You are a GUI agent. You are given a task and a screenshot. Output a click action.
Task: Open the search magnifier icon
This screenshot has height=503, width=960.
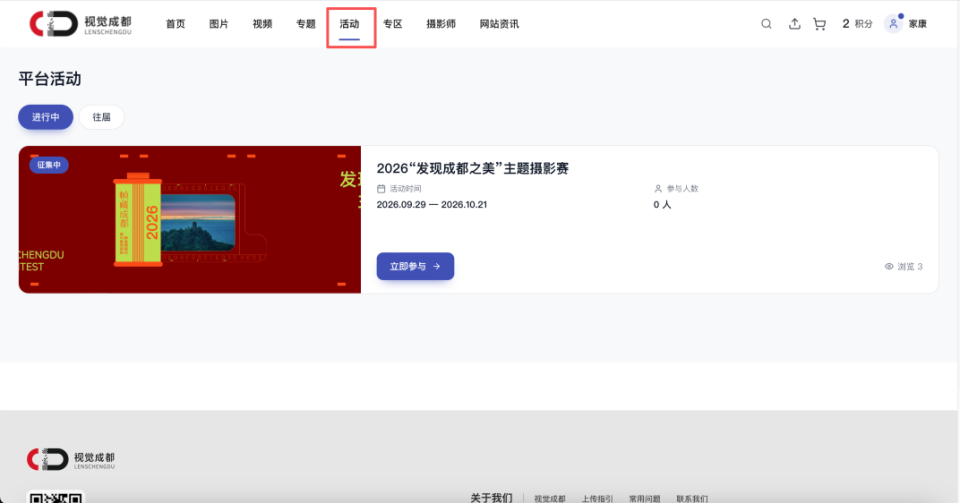766,24
